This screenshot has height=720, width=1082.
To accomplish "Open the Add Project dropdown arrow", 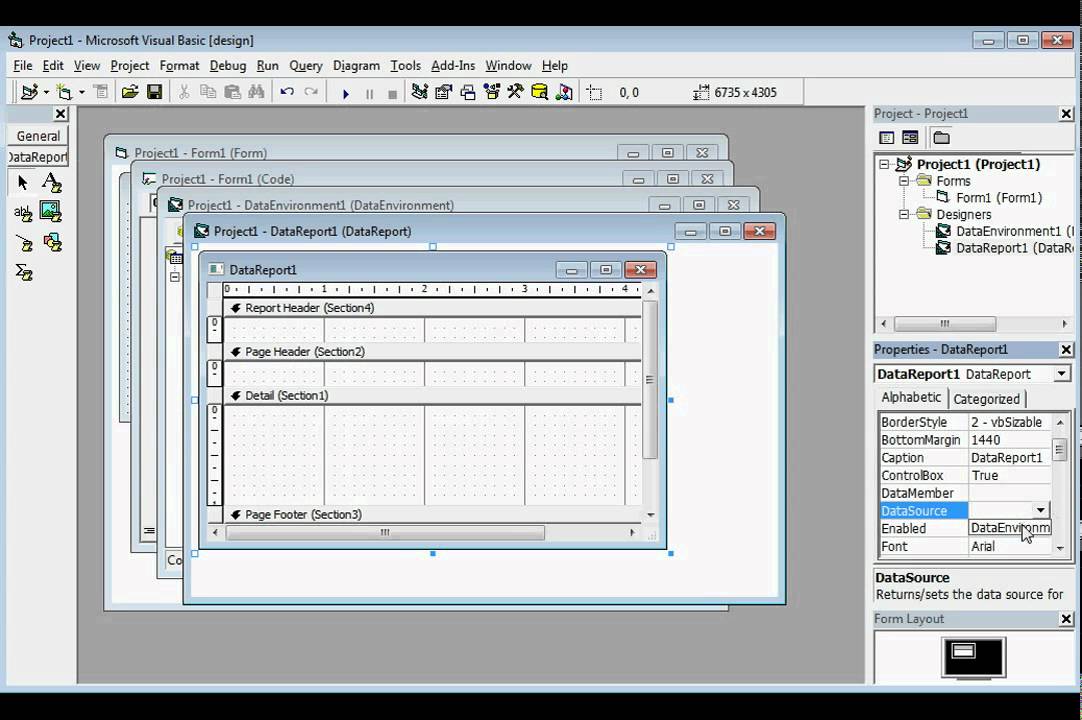I will (46, 92).
